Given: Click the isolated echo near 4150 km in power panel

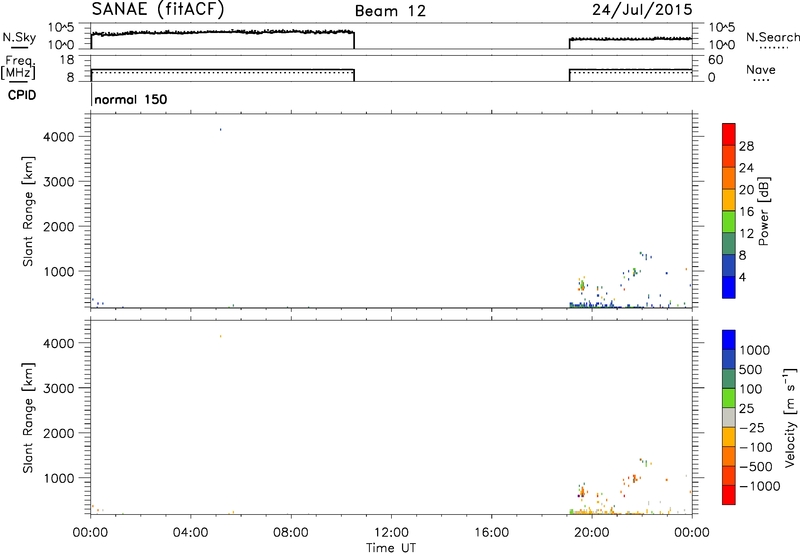Looking at the screenshot, I should [x=220, y=130].
